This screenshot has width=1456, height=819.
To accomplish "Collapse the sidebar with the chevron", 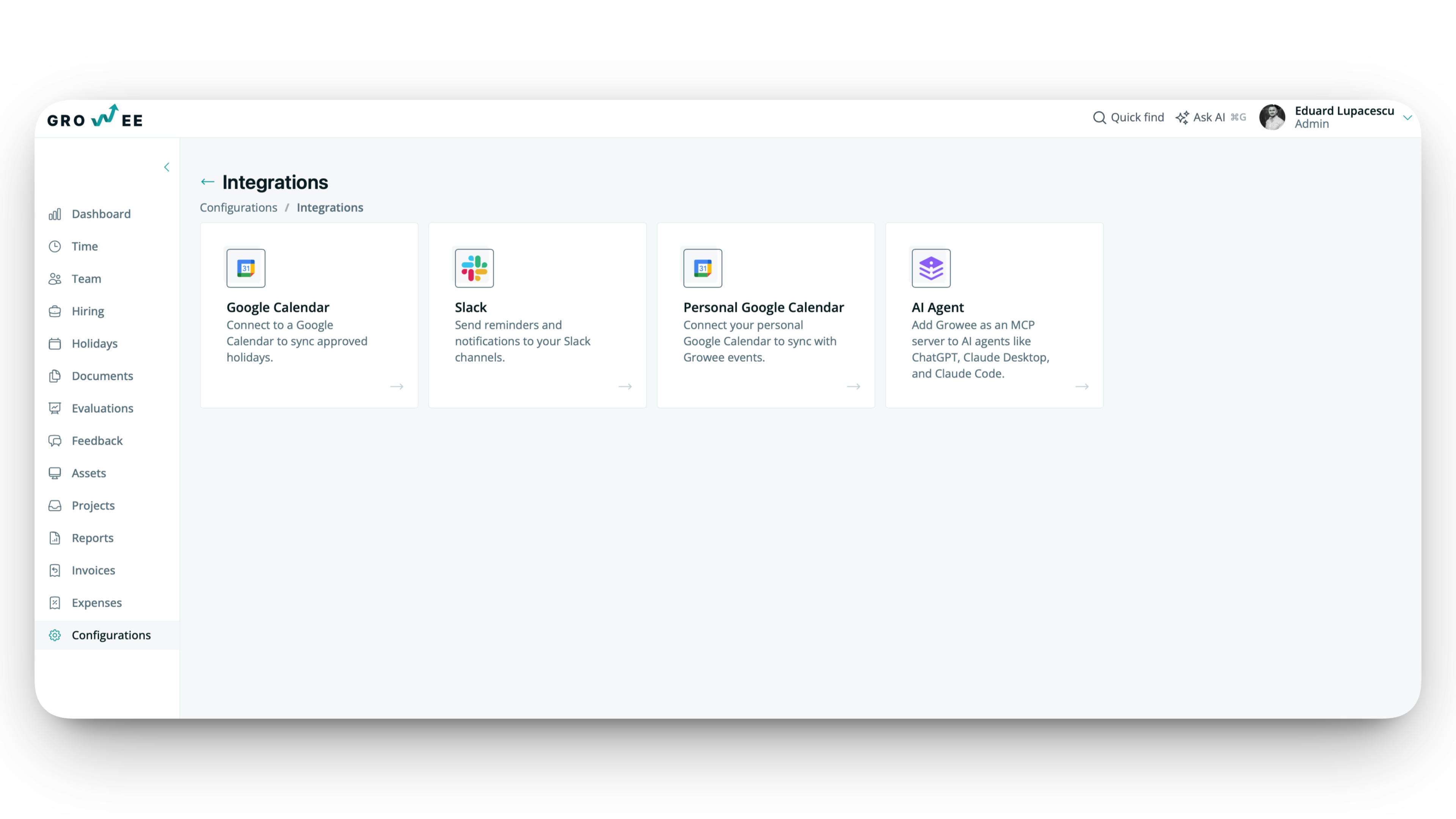I will point(167,167).
